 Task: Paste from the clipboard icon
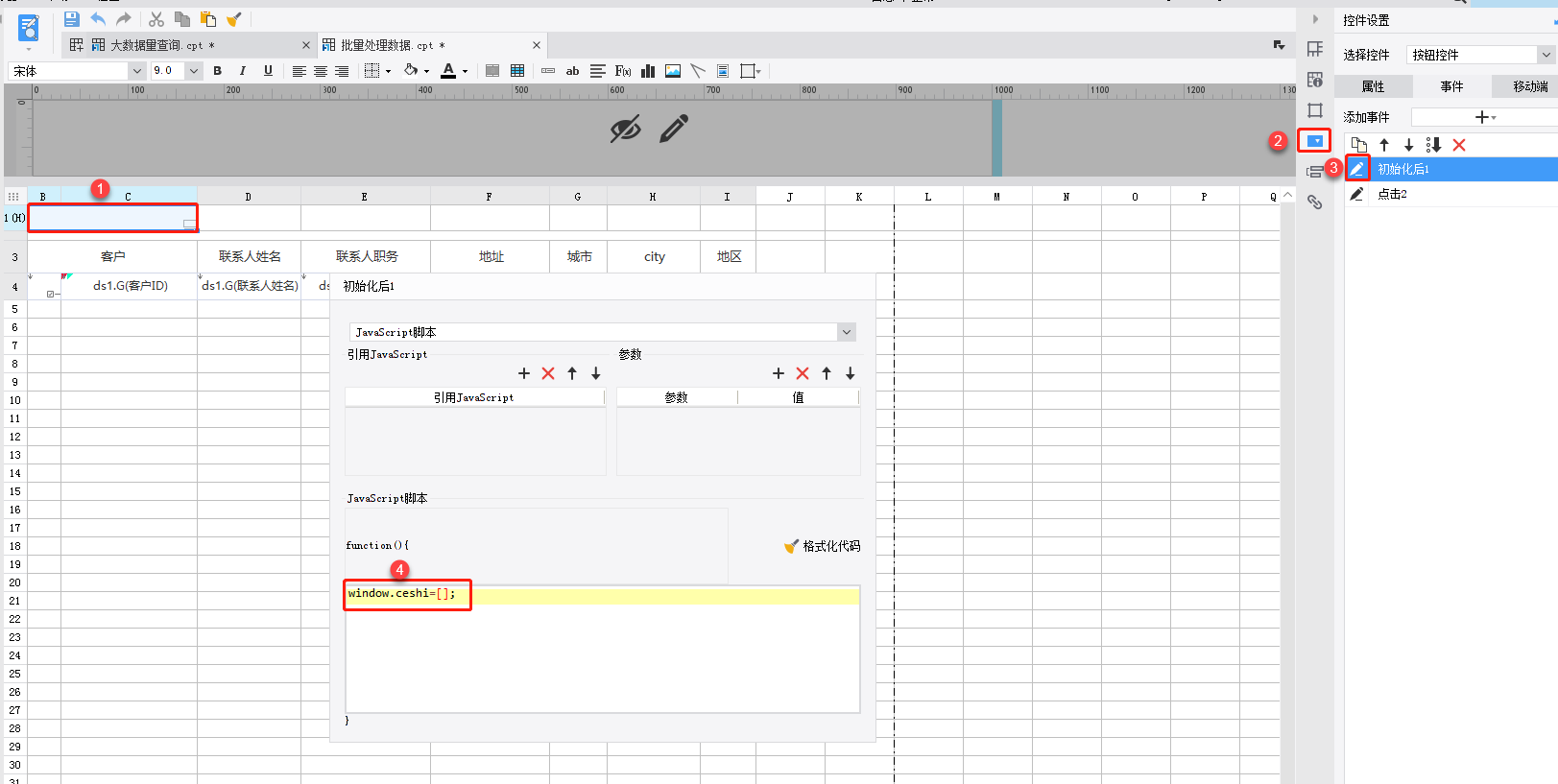[x=208, y=19]
